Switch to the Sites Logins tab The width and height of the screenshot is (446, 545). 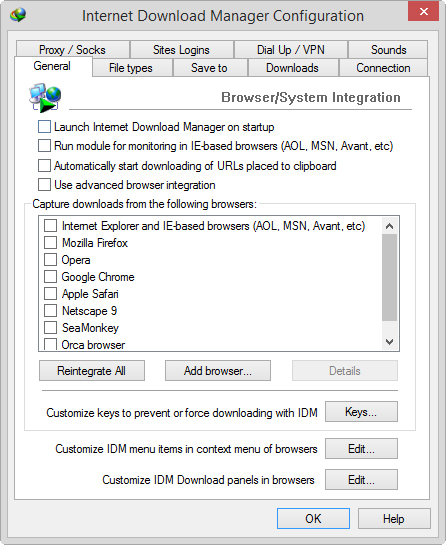[181, 50]
